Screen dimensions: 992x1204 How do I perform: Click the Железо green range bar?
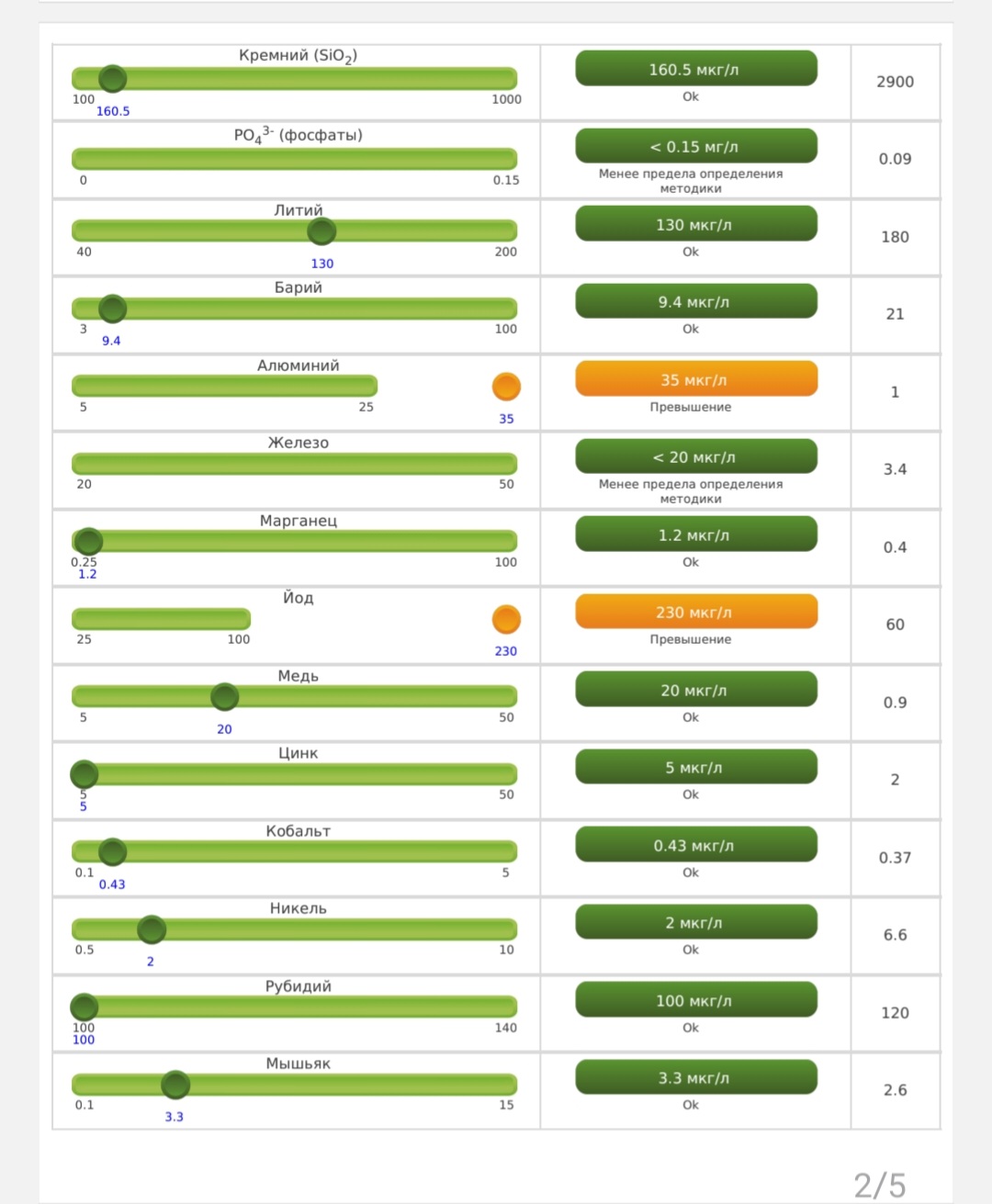pyautogui.click(x=294, y=464)
